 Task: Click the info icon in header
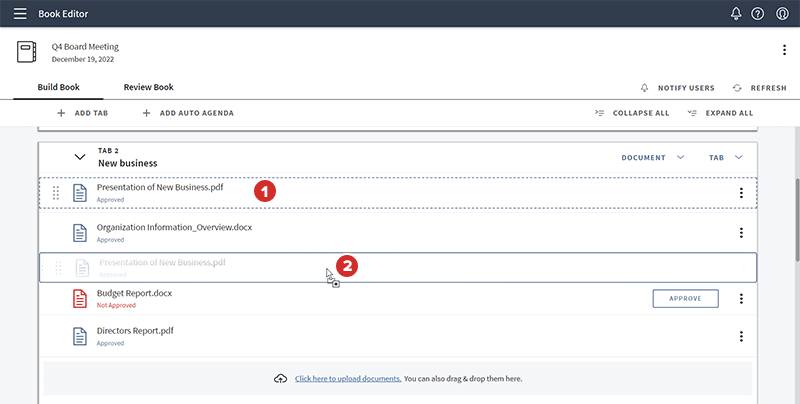tap(781, 14)
